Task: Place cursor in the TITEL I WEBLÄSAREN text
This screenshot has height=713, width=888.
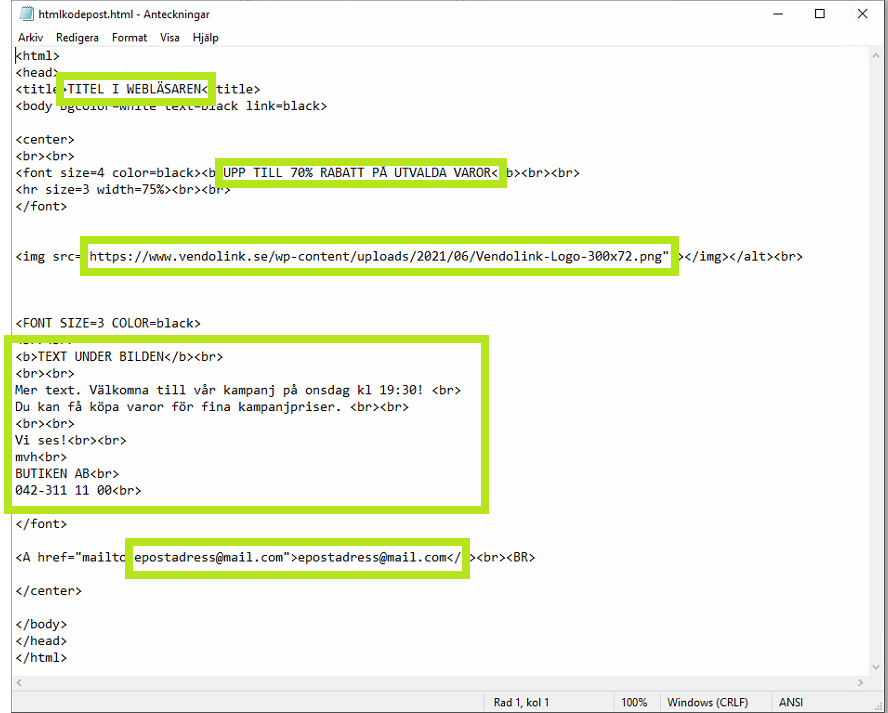Action: tap(136, 89)
